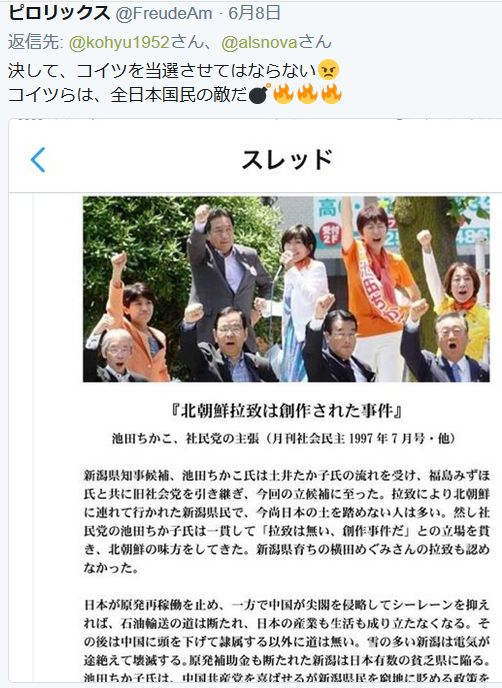Open the @FreudeAm handle
This screenshot has height=688, width=502.
[x=164, y=14]
